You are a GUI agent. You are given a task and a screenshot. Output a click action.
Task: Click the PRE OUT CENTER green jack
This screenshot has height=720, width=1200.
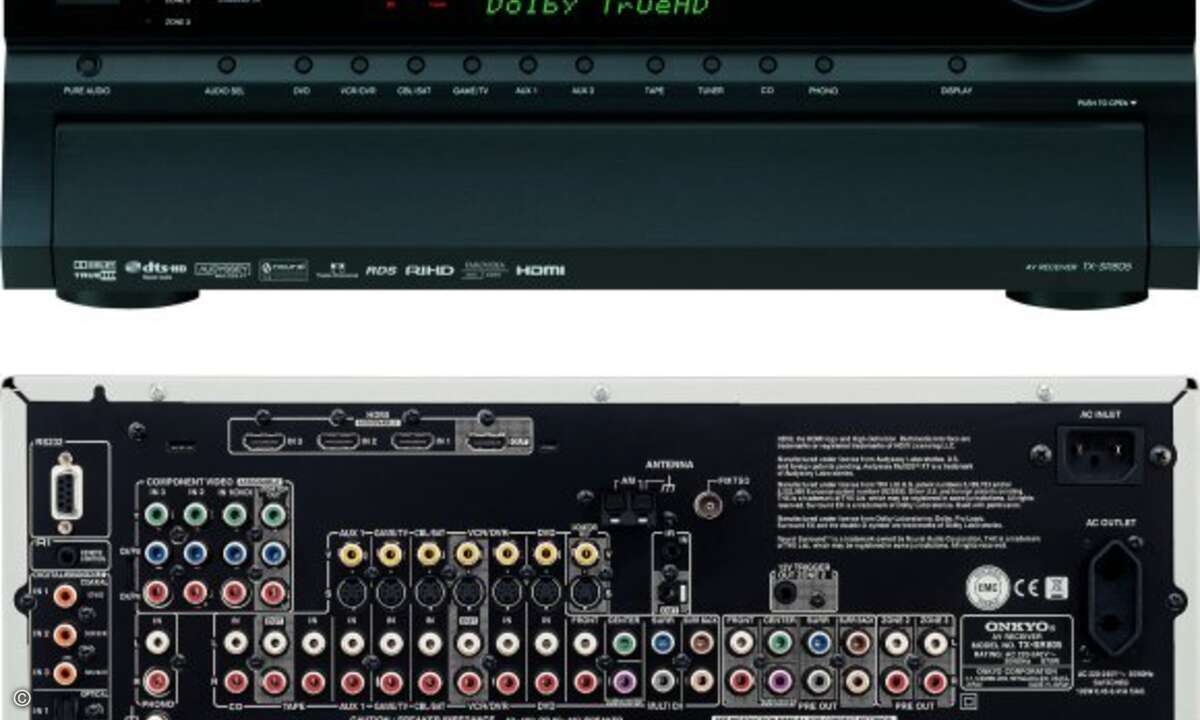click(780, 642)
